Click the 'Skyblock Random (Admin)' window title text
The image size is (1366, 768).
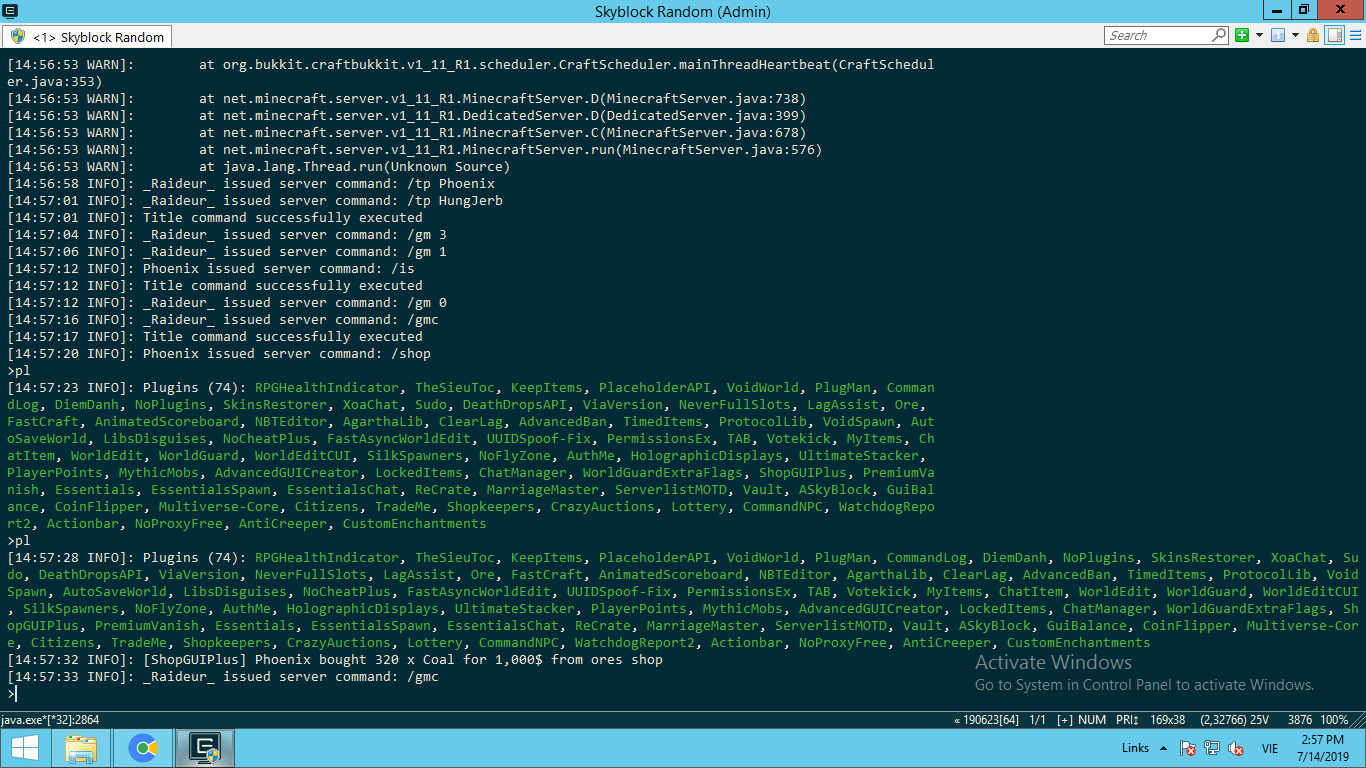(x=683, y=11)
